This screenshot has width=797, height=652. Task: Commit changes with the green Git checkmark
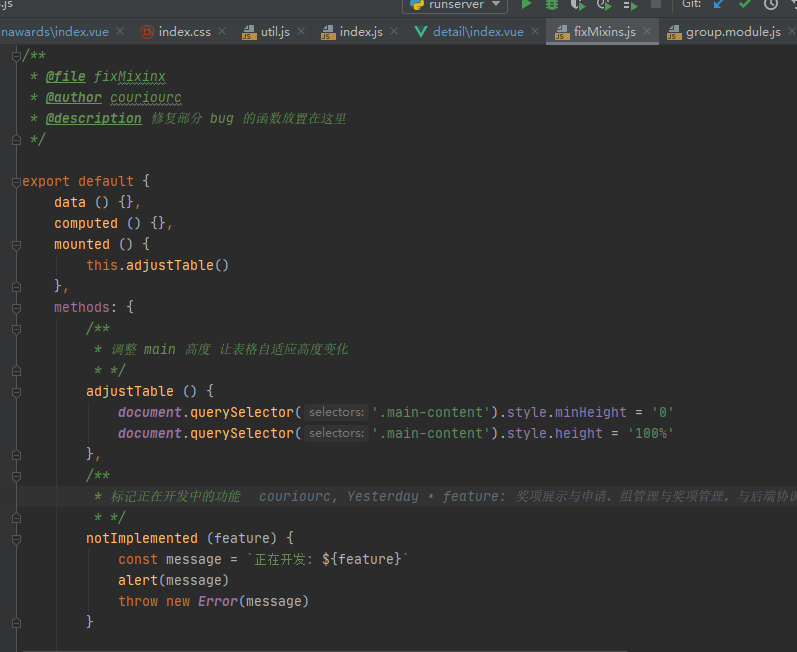744,5
